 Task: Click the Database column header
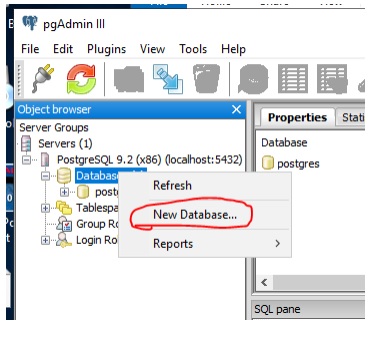point(284,143)
